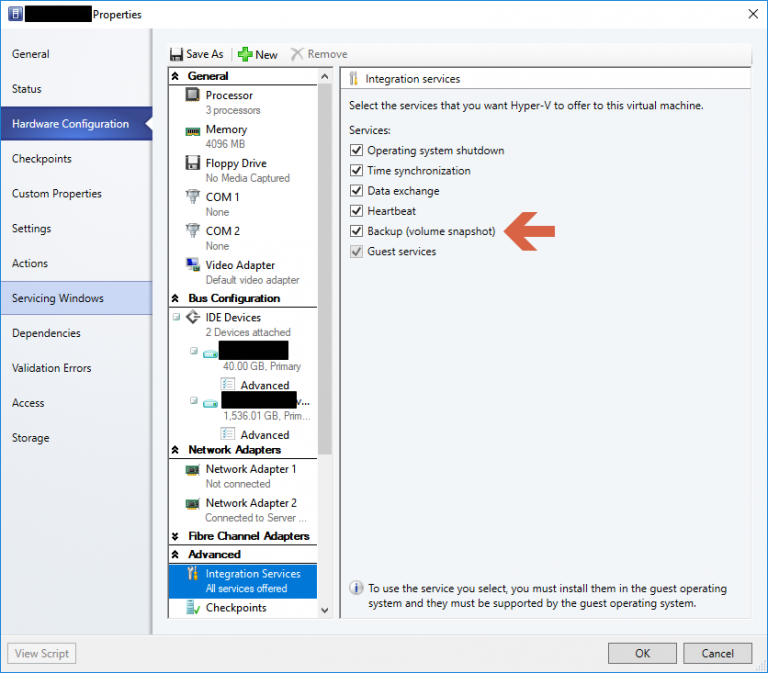This screenshot has width=768, height=673.
Task: Click the Cancel button
Action: coord(717,653)
